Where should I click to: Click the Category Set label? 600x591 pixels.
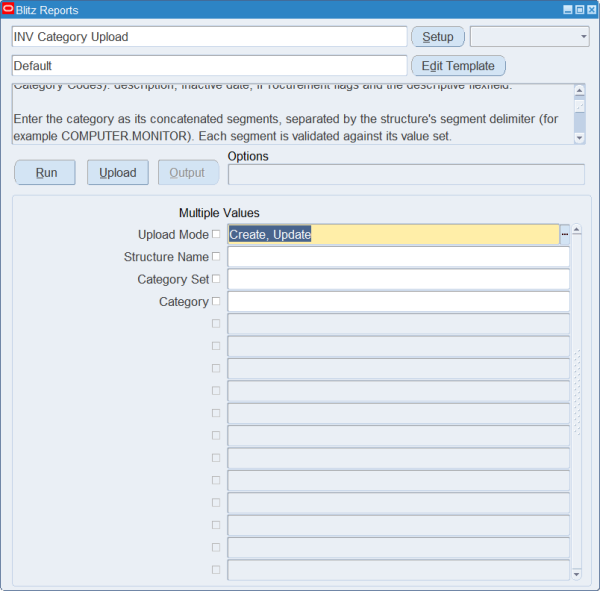point(173,279)
